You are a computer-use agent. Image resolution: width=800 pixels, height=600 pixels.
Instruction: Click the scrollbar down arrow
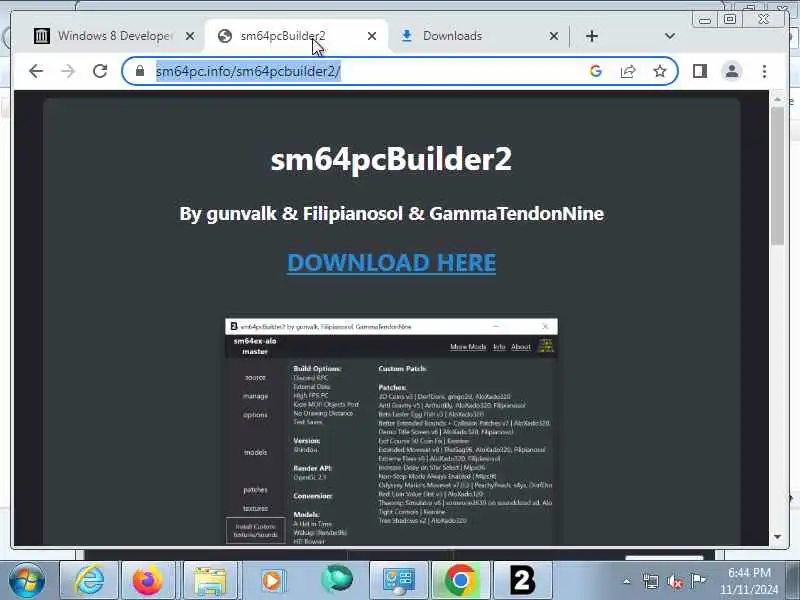pyautogui.click(x=778, y=537)
